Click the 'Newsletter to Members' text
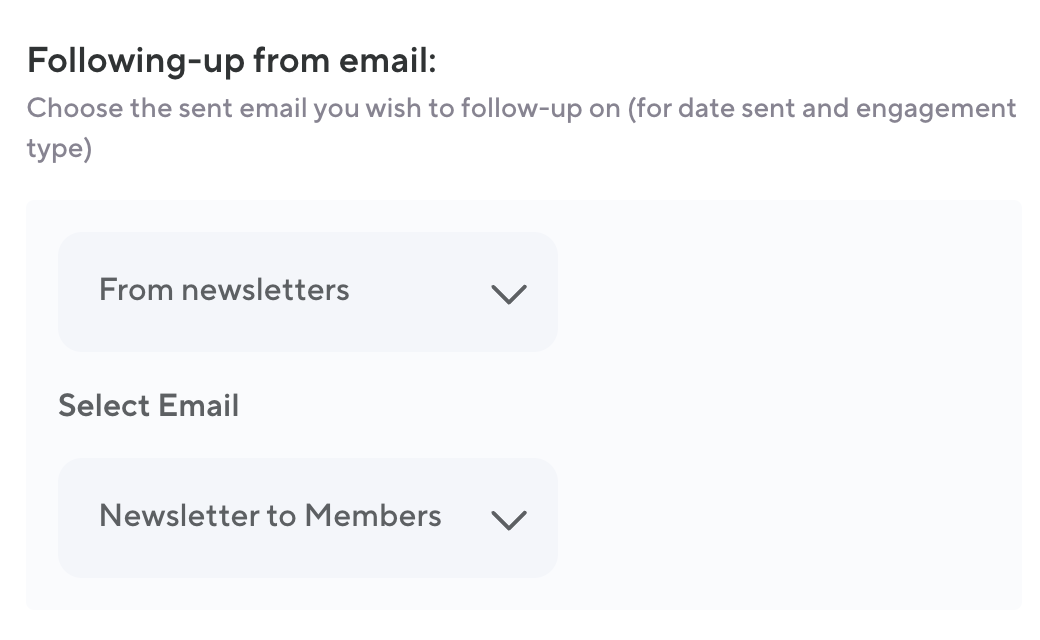 pyautogui.click(x=270, y=516)
